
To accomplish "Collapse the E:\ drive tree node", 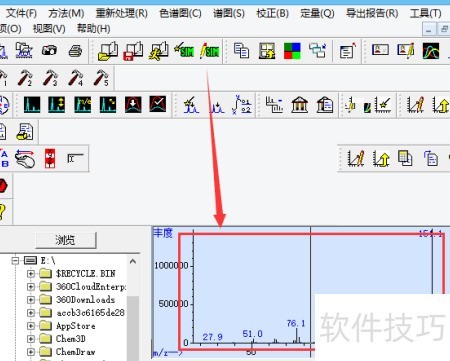I will point(15,260).
